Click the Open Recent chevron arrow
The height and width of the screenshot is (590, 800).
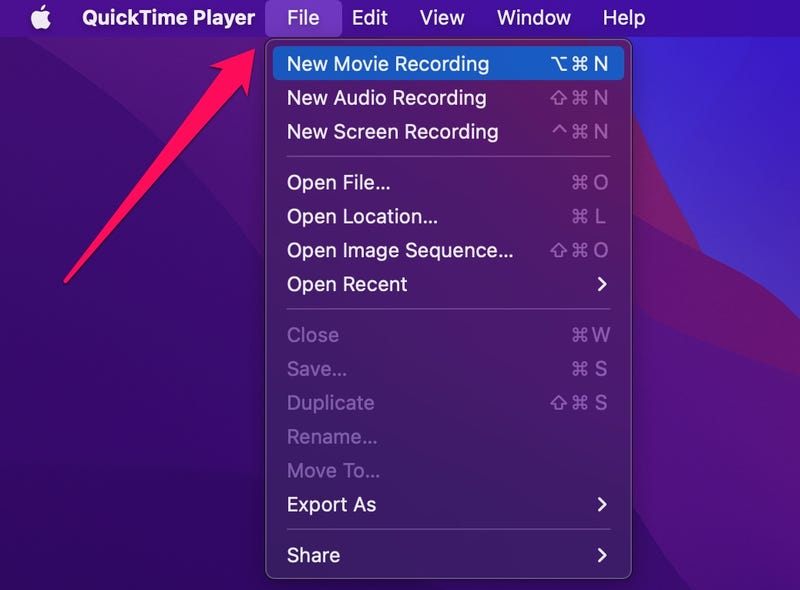[x=602, y=285]
